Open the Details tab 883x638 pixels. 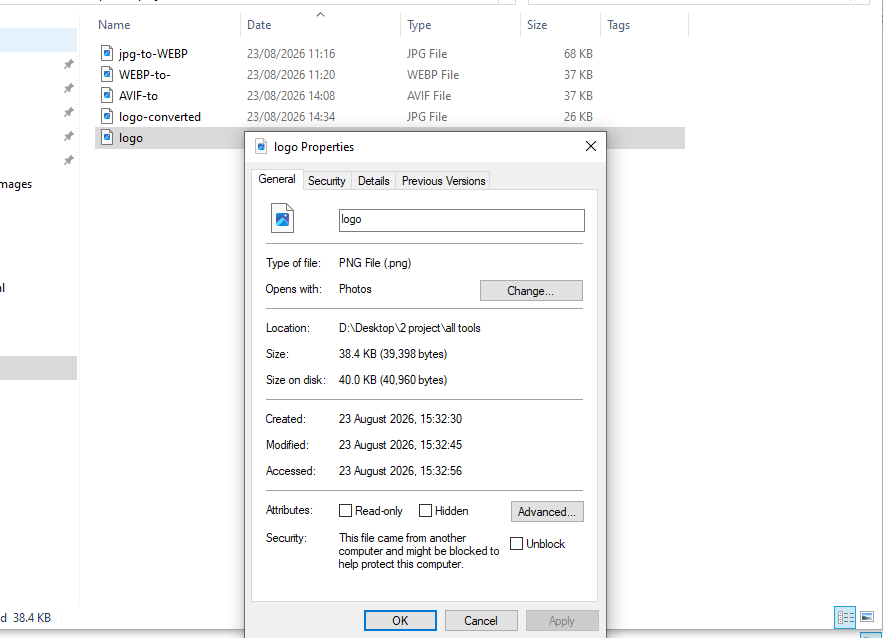click(x=373, y=181)
